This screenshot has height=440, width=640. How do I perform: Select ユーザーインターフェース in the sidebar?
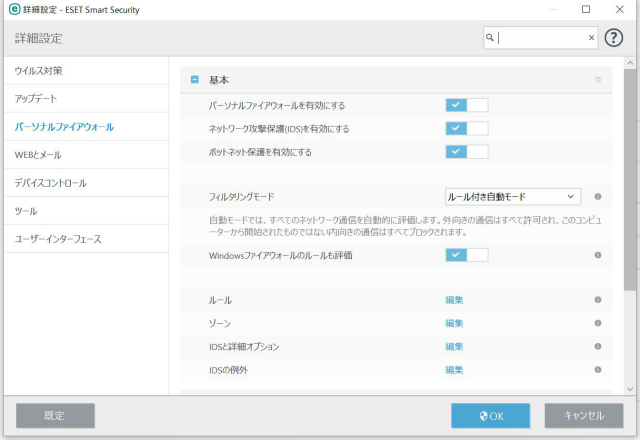[86, 239]
